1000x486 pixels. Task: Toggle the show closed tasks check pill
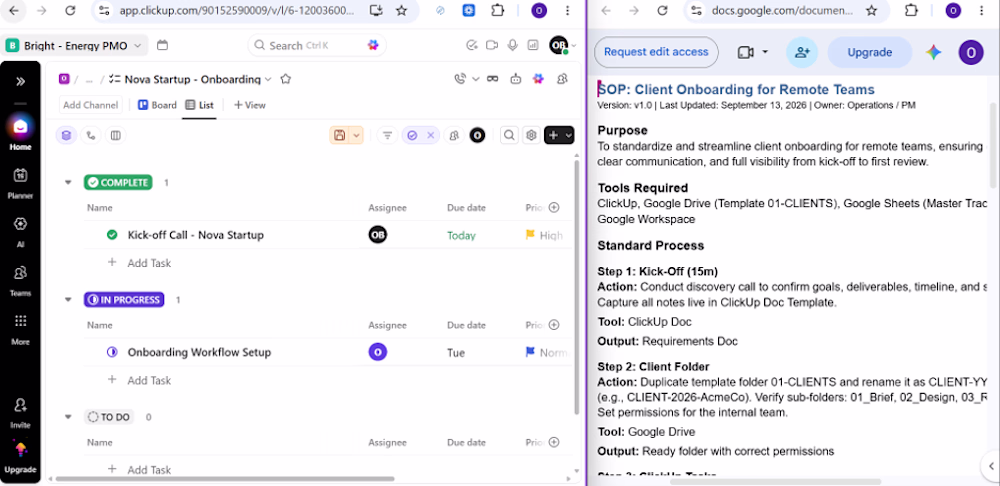point(412,135)
